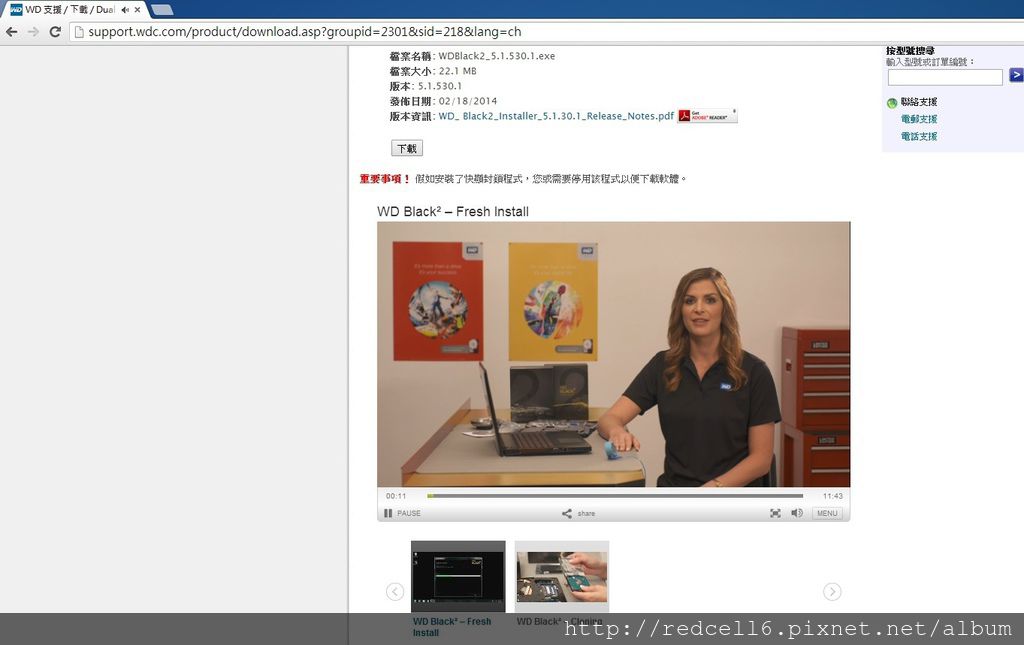The height and width of the screenshot is (645, 1024).
Task: Select the WD Black² Cloning video thumbnail
Action: tap(562, 576)
